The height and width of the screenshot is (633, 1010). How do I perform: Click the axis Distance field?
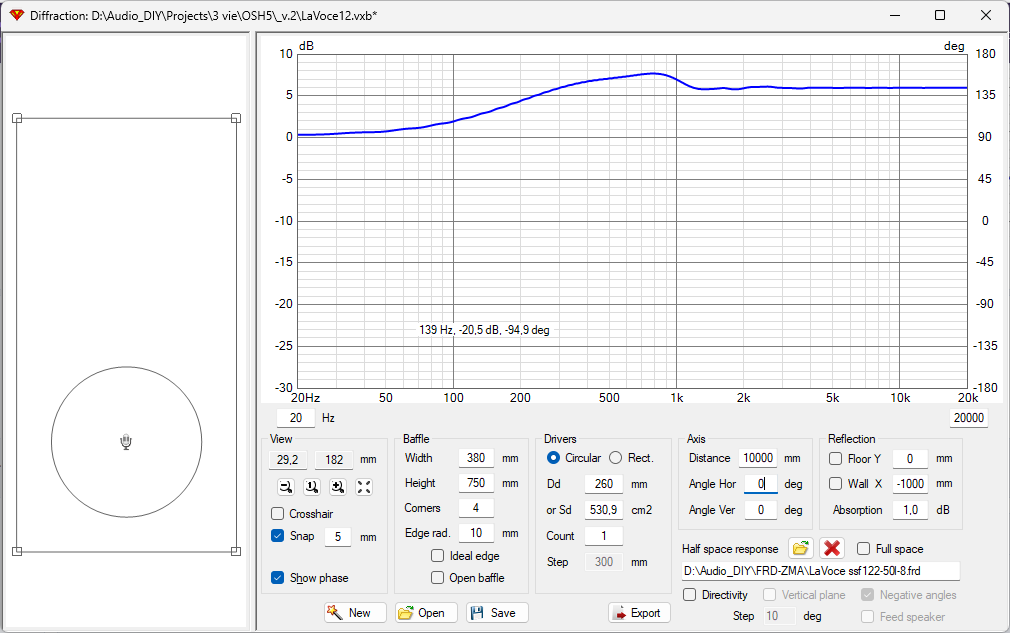point(758,458)
